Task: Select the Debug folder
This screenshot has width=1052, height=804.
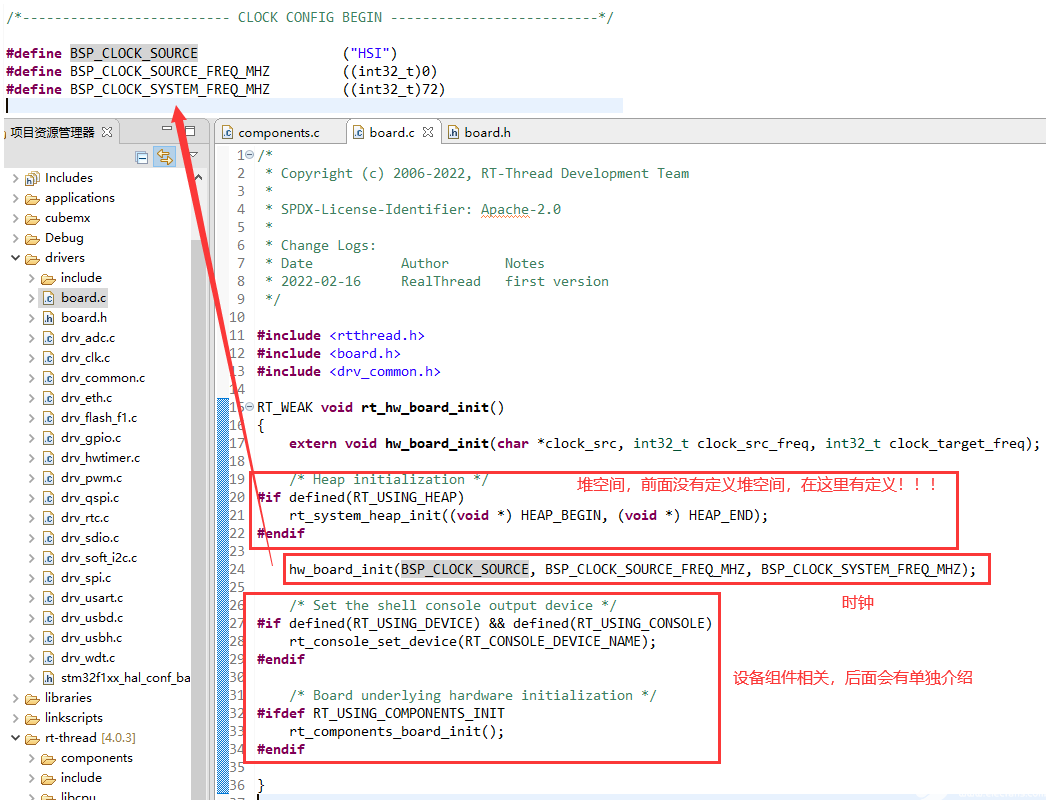Action: pyautogui.click(x=63, y=237)
